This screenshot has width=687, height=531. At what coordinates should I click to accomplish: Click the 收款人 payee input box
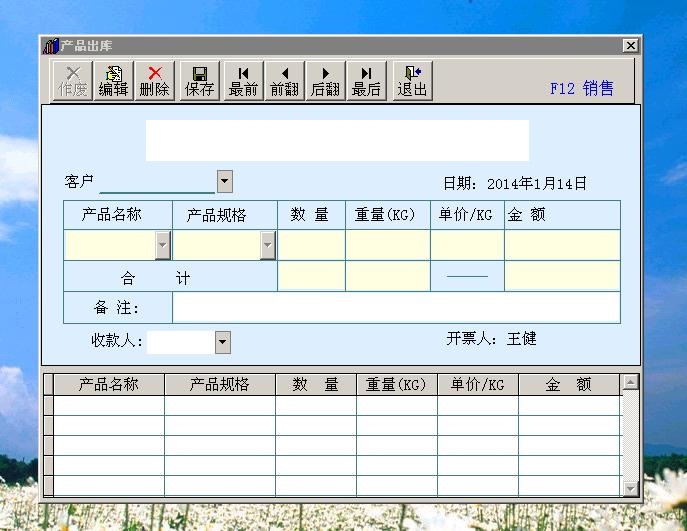181,342
